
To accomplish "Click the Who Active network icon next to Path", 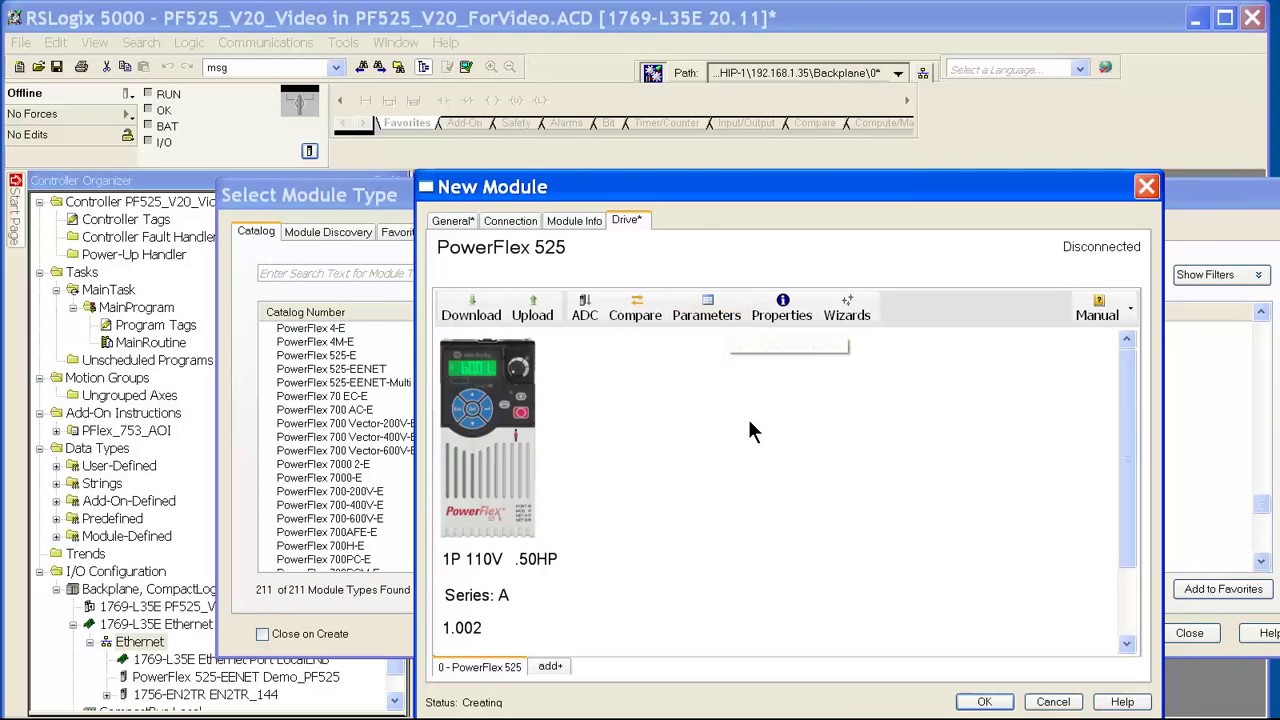I will (x=652, y=72).
